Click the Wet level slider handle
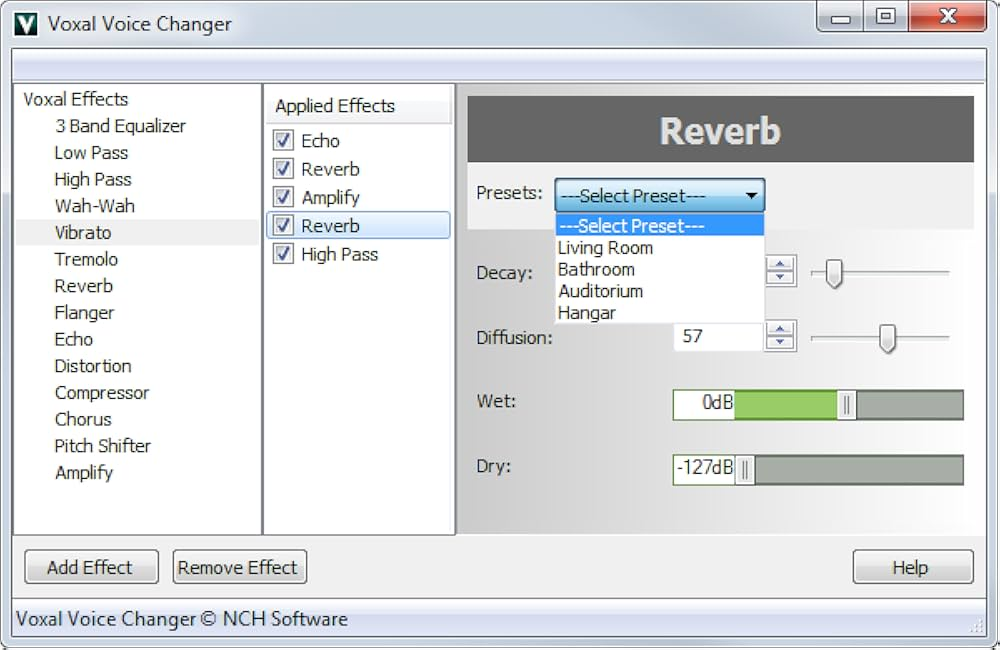Screen dimensions: 1000x650 (846, 404)
